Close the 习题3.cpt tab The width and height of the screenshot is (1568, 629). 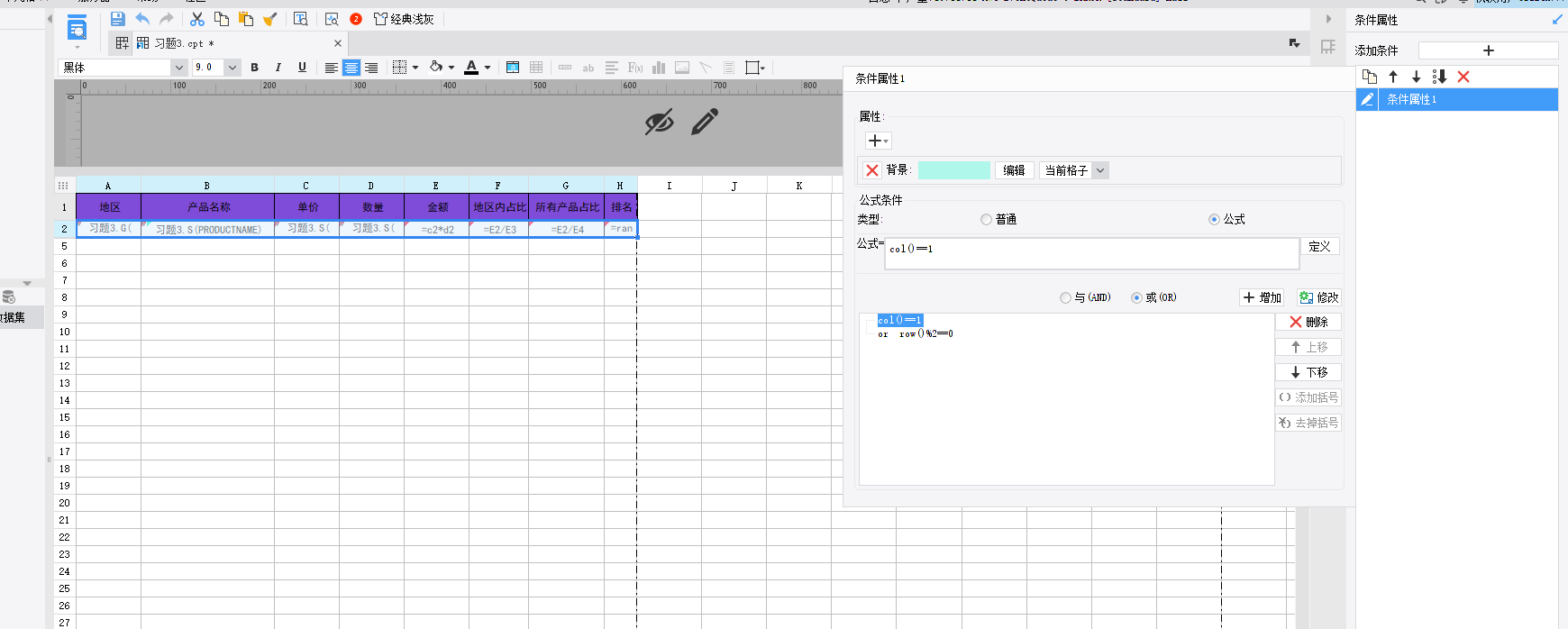(338, 43)
